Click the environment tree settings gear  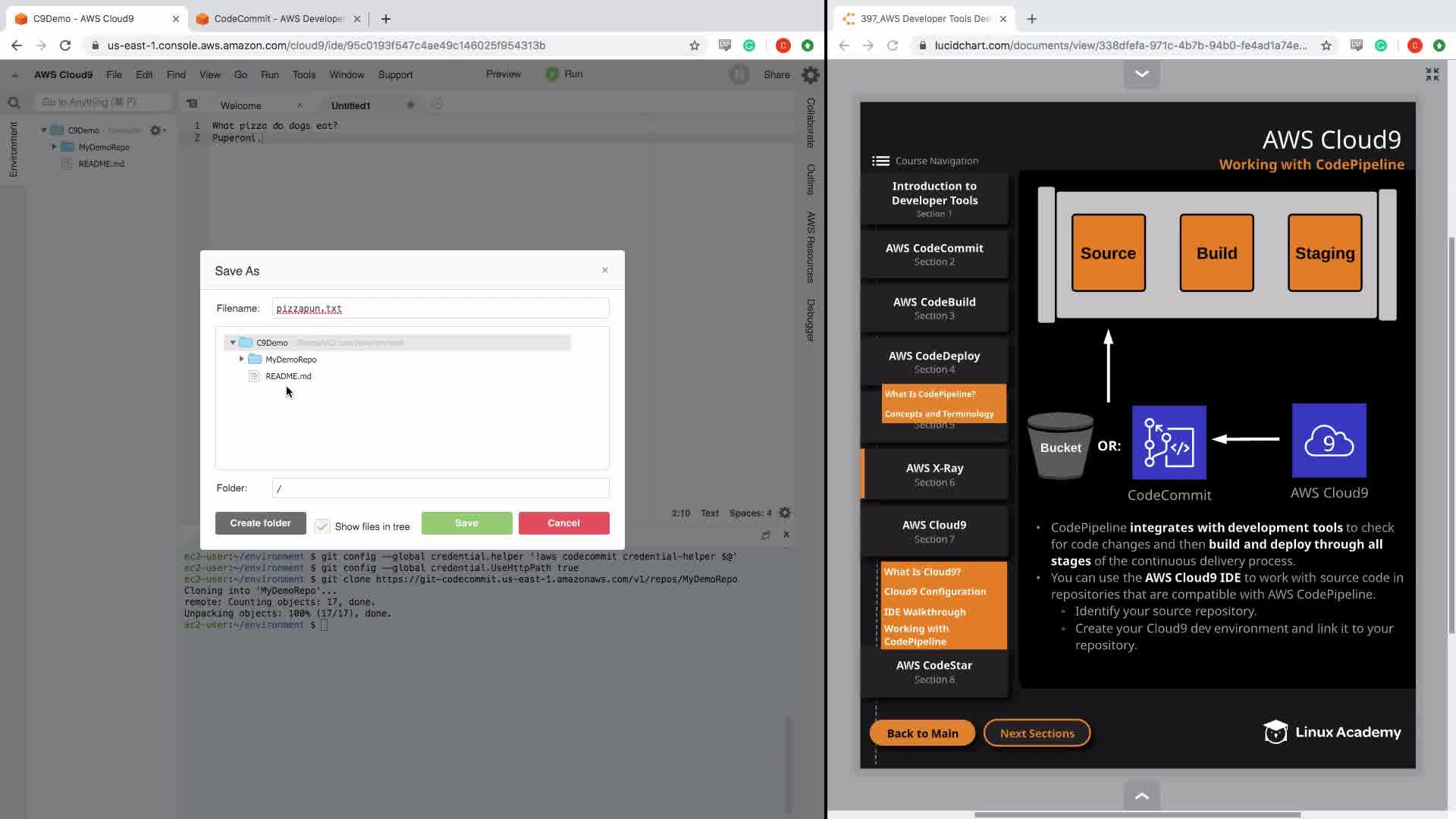coord(155,130)
